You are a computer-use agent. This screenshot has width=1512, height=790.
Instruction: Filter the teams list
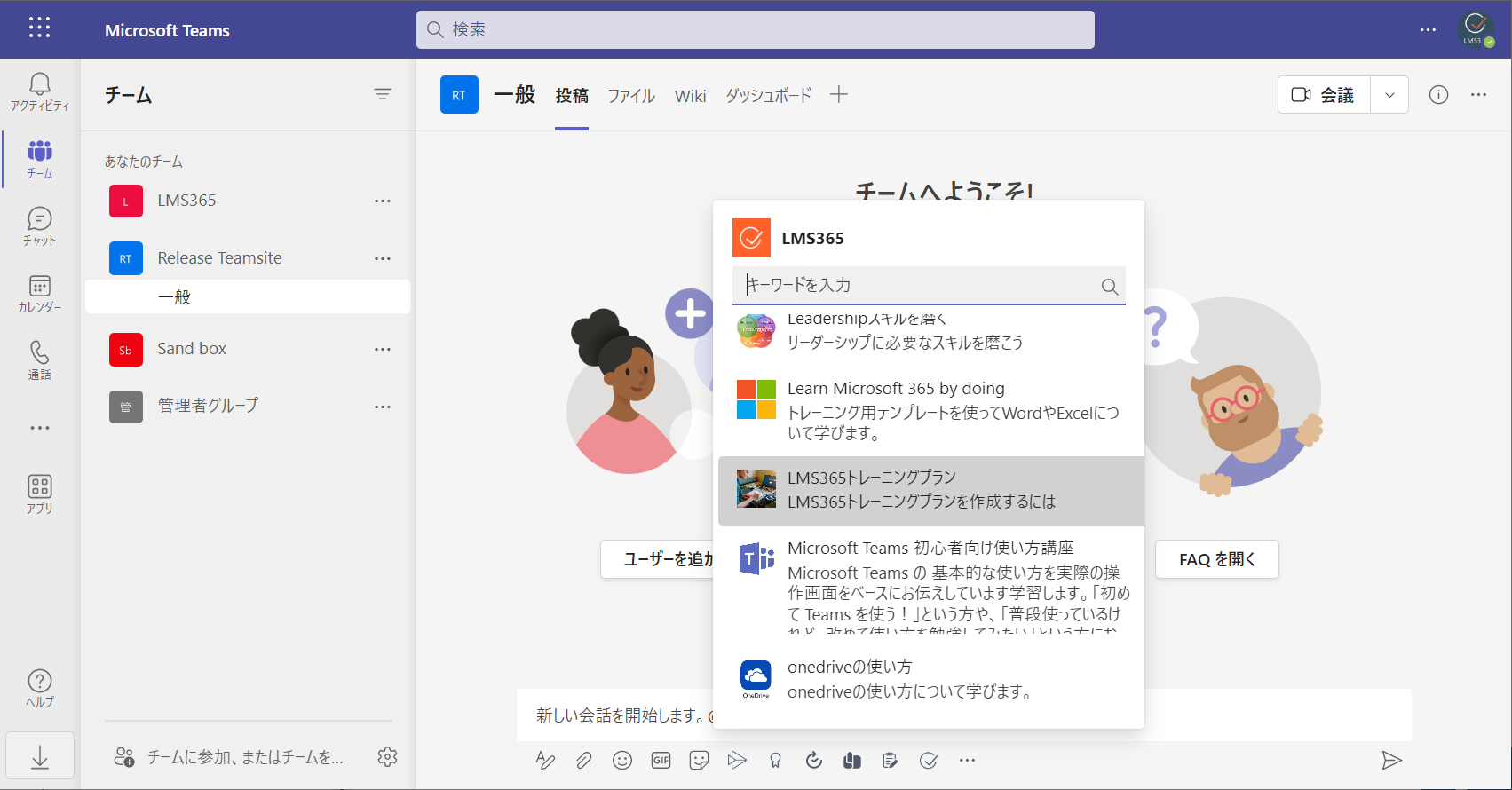[x=383, y=94]
